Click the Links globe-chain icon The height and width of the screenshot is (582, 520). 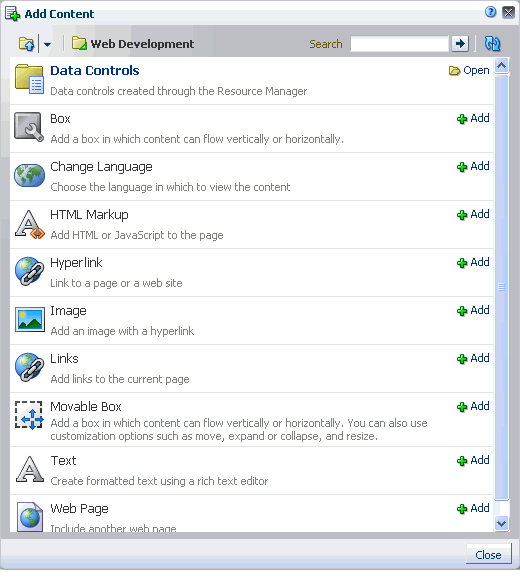coord(29,367)
